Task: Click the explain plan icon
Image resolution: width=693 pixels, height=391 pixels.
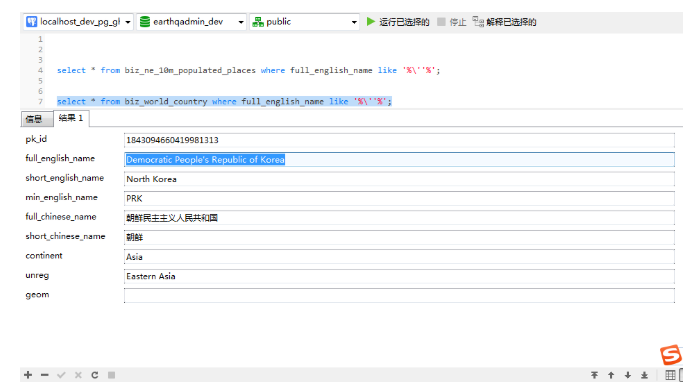Action: (478, 21)
